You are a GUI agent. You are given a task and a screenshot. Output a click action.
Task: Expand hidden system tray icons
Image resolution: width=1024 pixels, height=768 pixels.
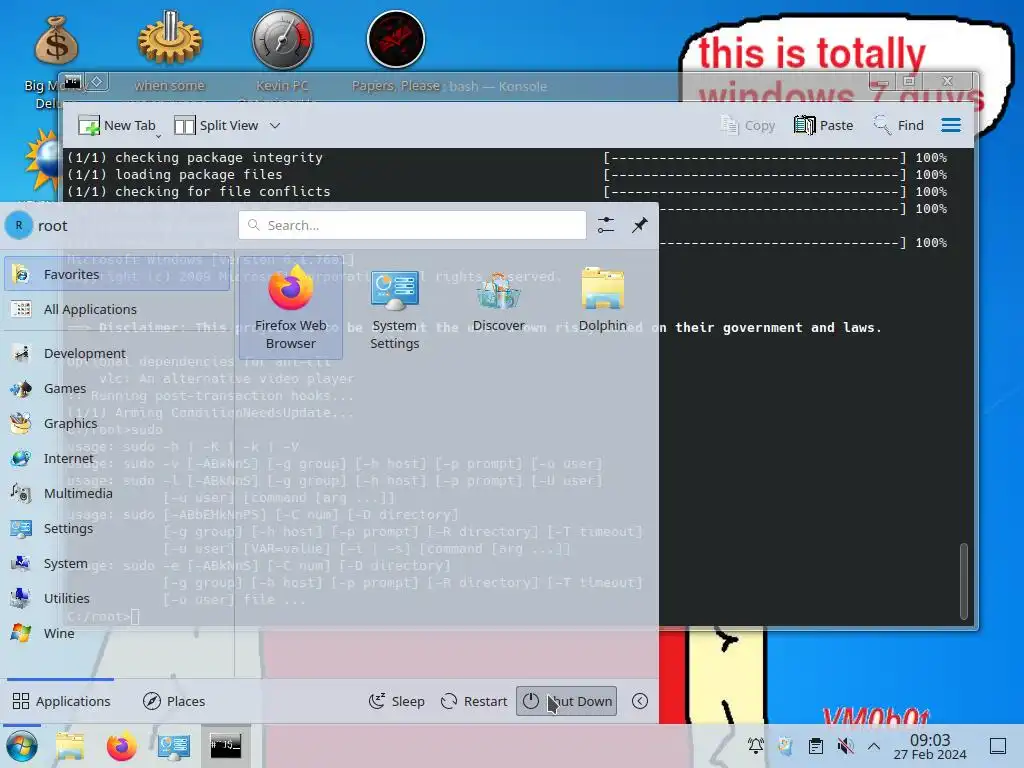pos(874,746)
